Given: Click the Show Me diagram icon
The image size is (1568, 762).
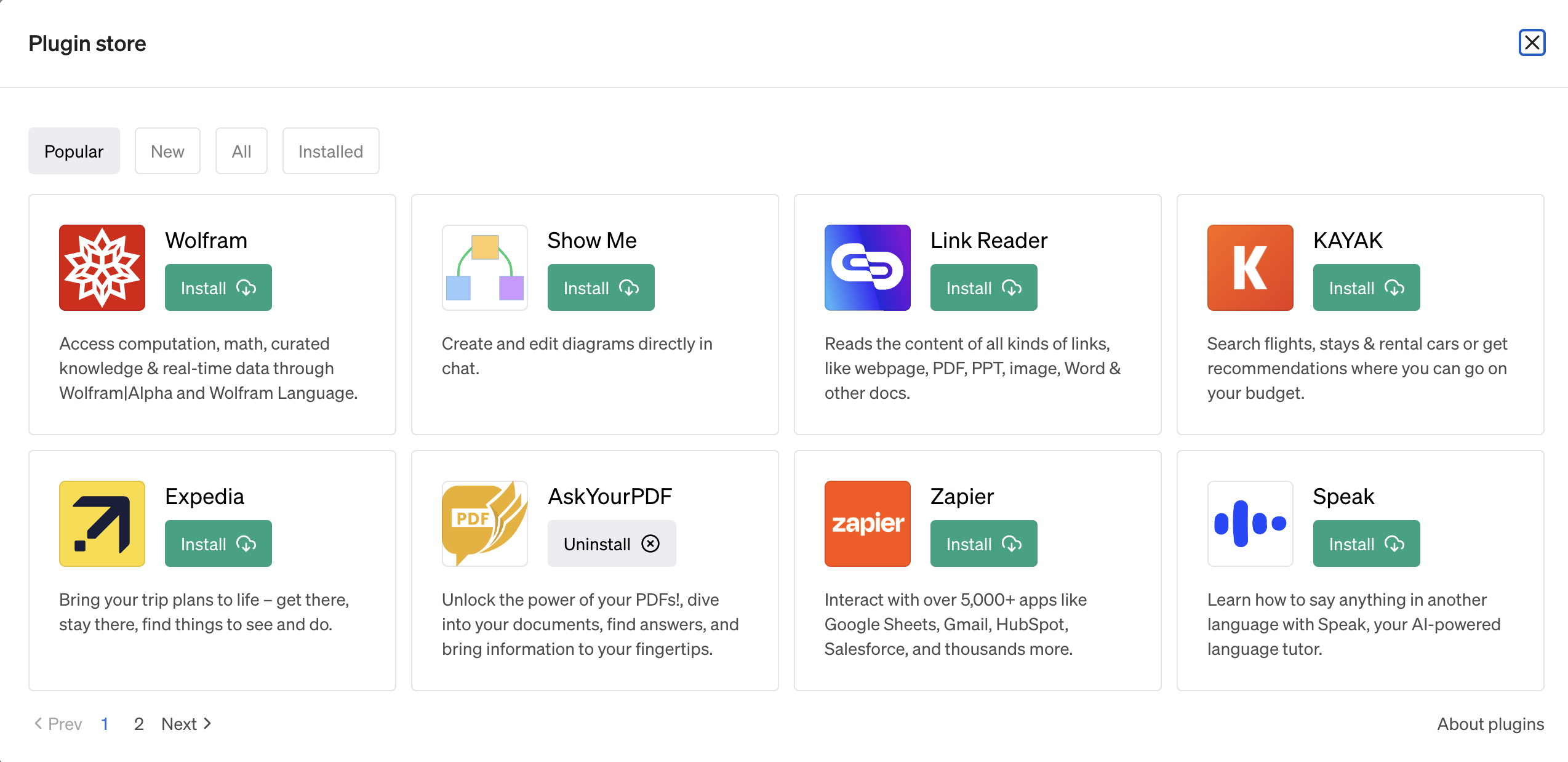Looking at the screenshot, I should 485,268.
